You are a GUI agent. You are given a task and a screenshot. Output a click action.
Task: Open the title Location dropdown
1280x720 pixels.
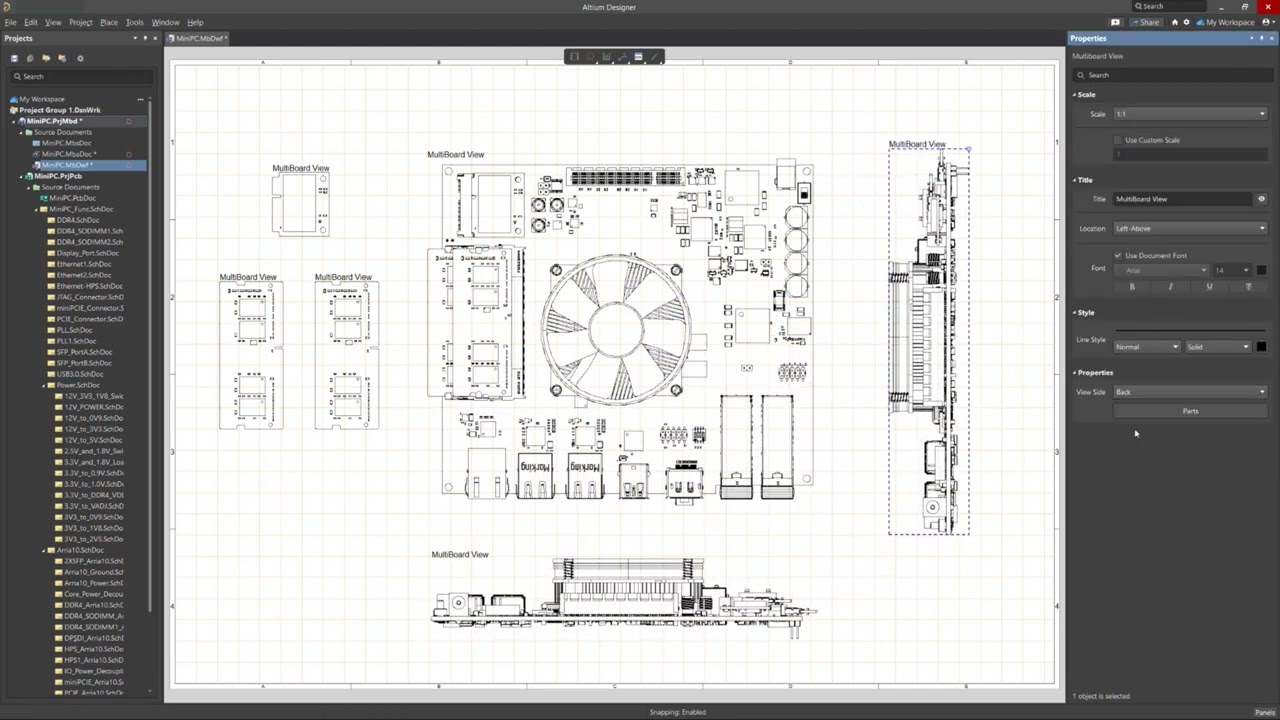click(x=1190, y=228)
